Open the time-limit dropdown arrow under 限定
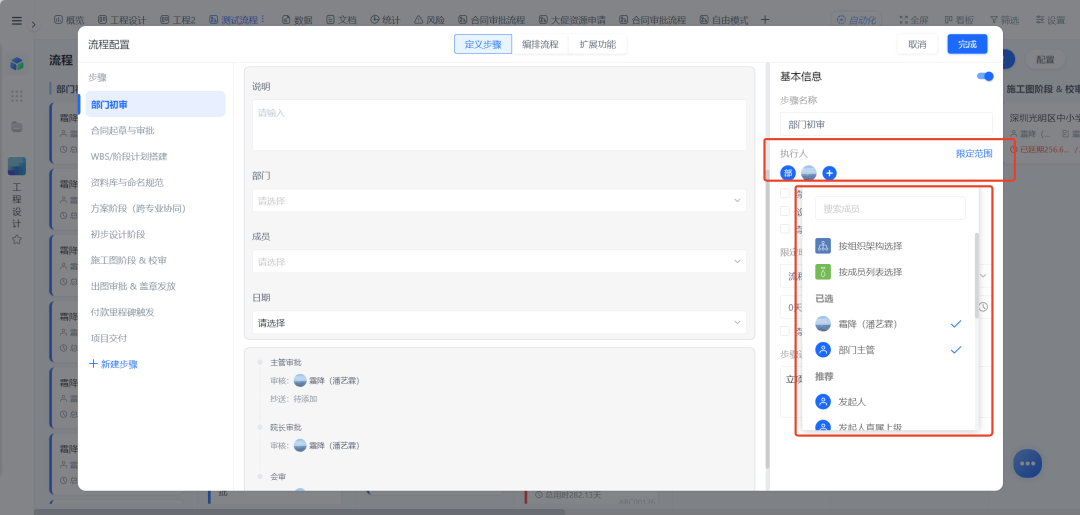This screenshot has width=1080, height=515. [983, 276]
